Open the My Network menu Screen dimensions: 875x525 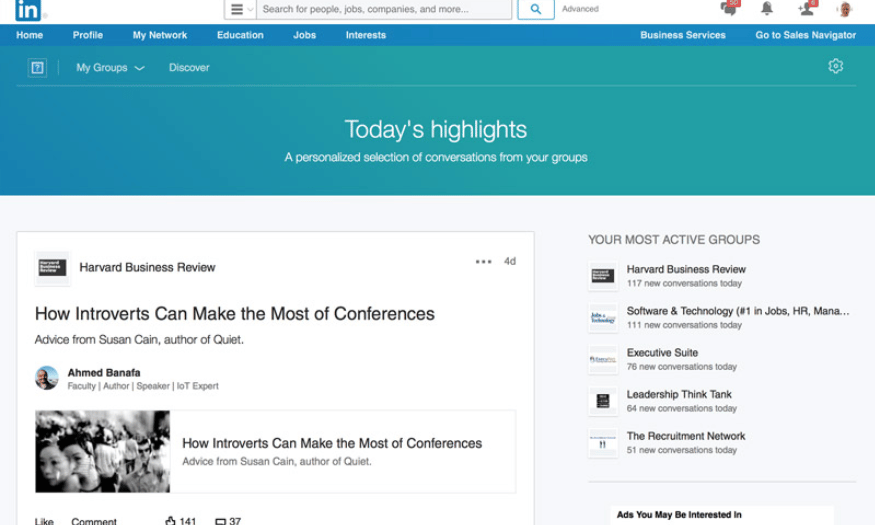click(x=160, y=35)
